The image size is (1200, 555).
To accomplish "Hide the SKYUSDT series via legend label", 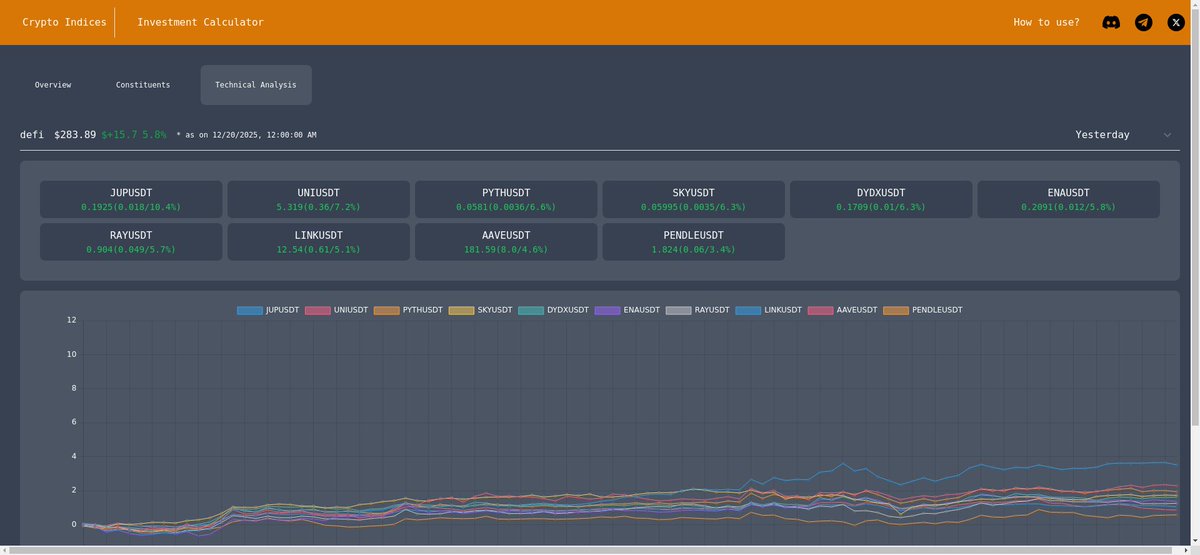I will click(495, 310).
